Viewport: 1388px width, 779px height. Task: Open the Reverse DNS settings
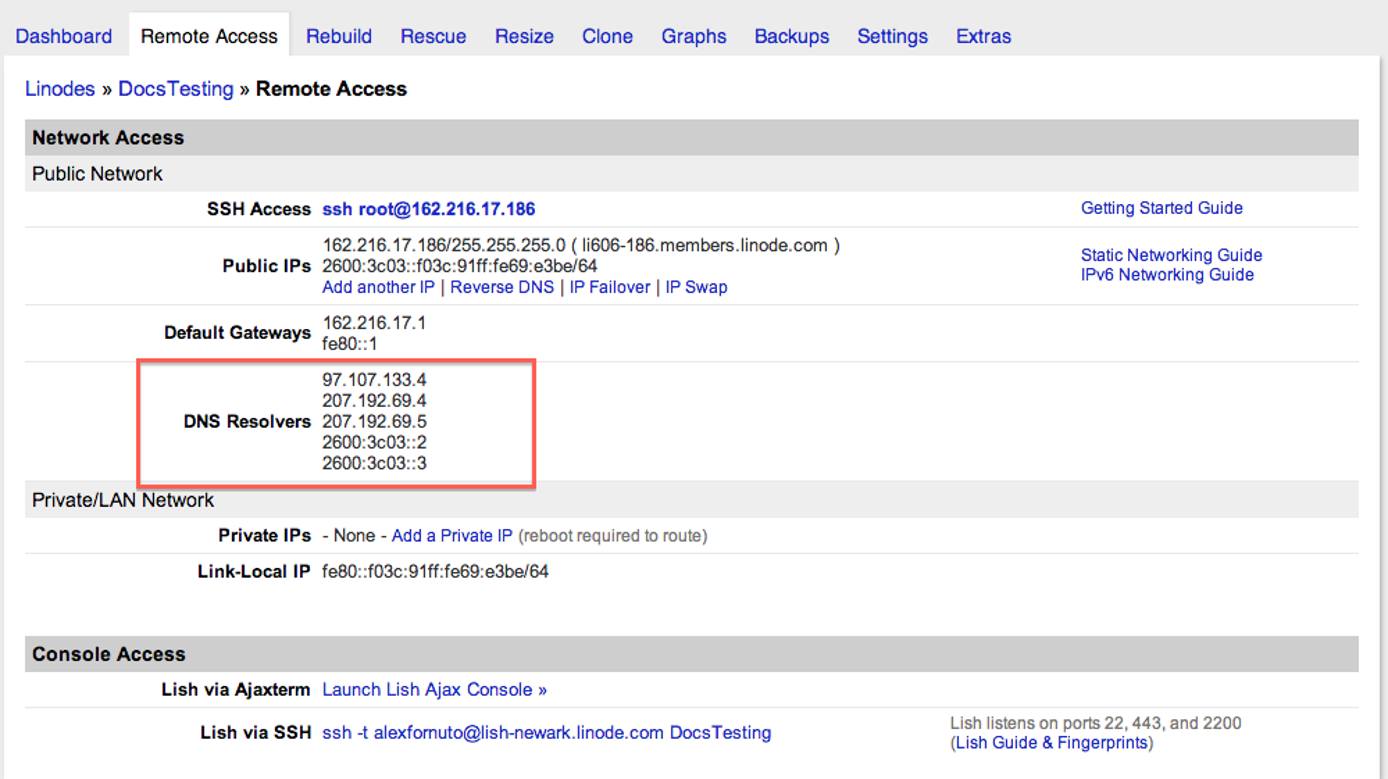500,287
